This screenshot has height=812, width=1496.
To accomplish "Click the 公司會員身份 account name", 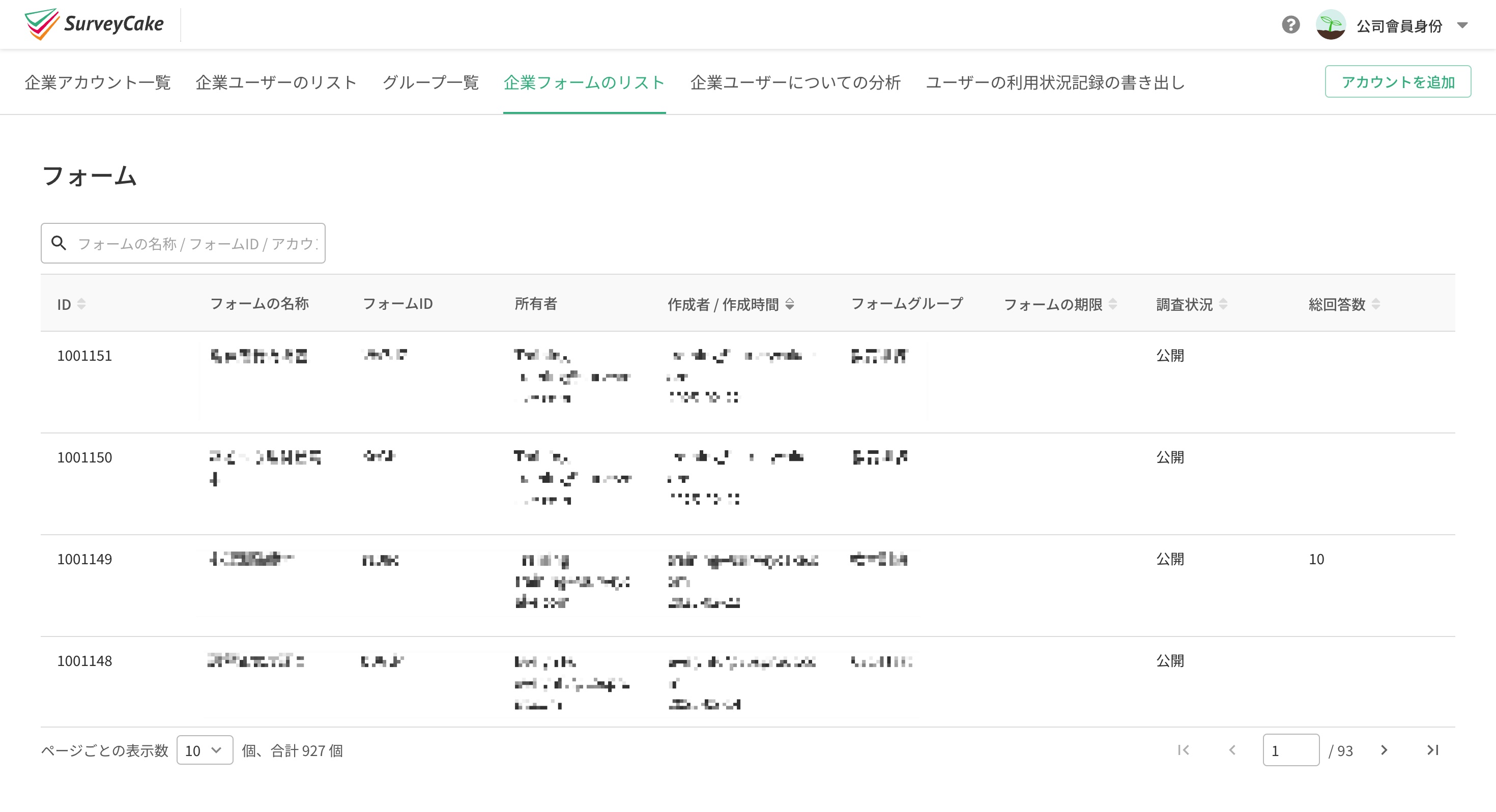I will tap(1399, 25).
